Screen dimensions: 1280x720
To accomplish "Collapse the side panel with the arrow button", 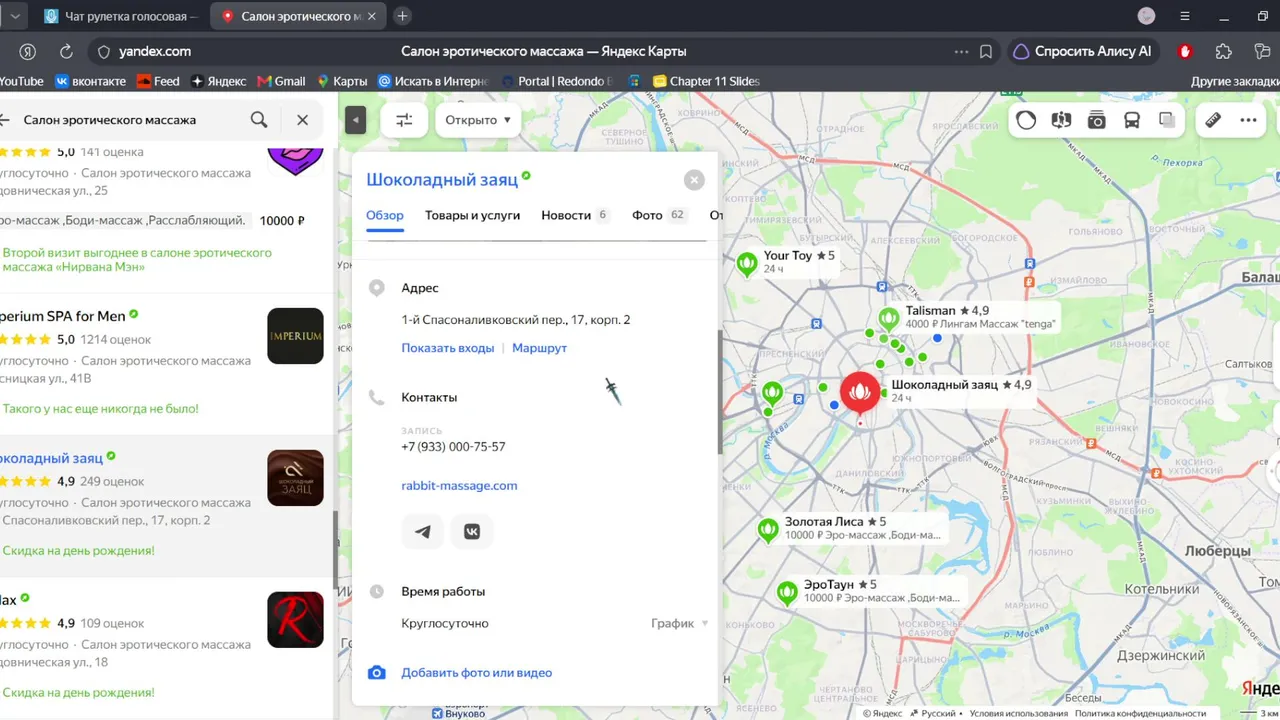I will click(x=355, y=120).
